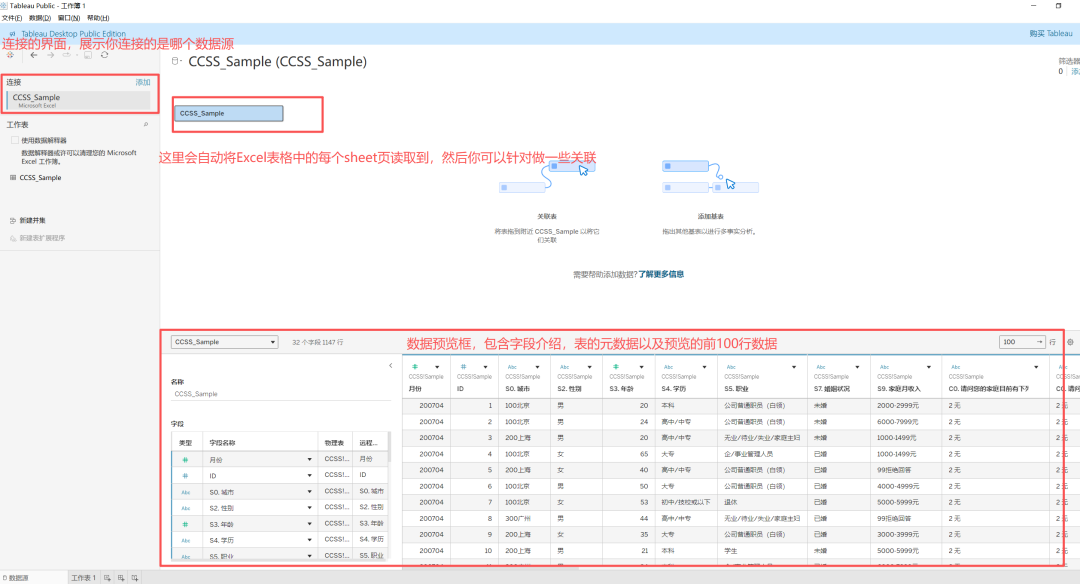This screenshot has height=584, width=1080.
Task: Click the 购买 Tableau link
Action: click(x=1051, y=33)
